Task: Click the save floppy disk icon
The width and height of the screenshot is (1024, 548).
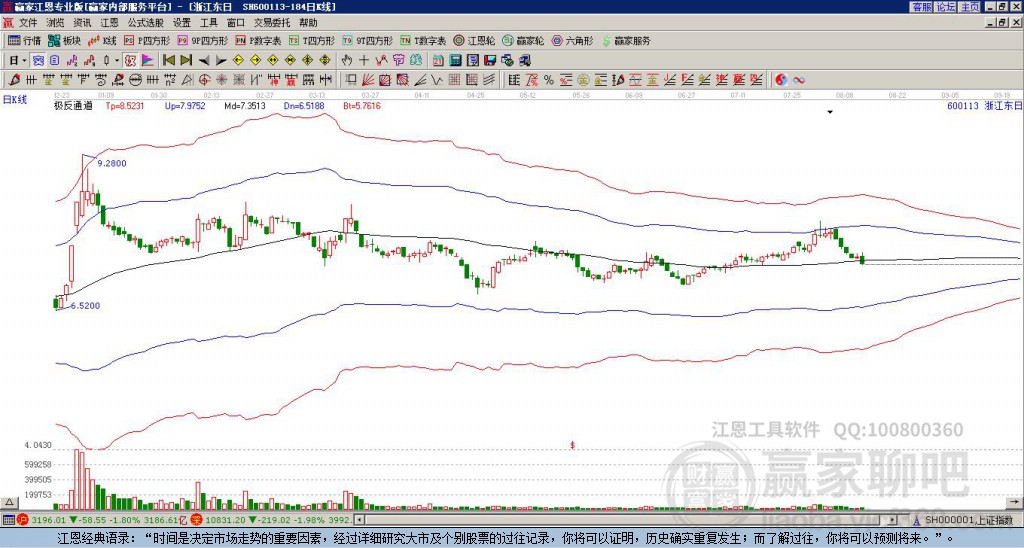Action: (x=490, y=60)
